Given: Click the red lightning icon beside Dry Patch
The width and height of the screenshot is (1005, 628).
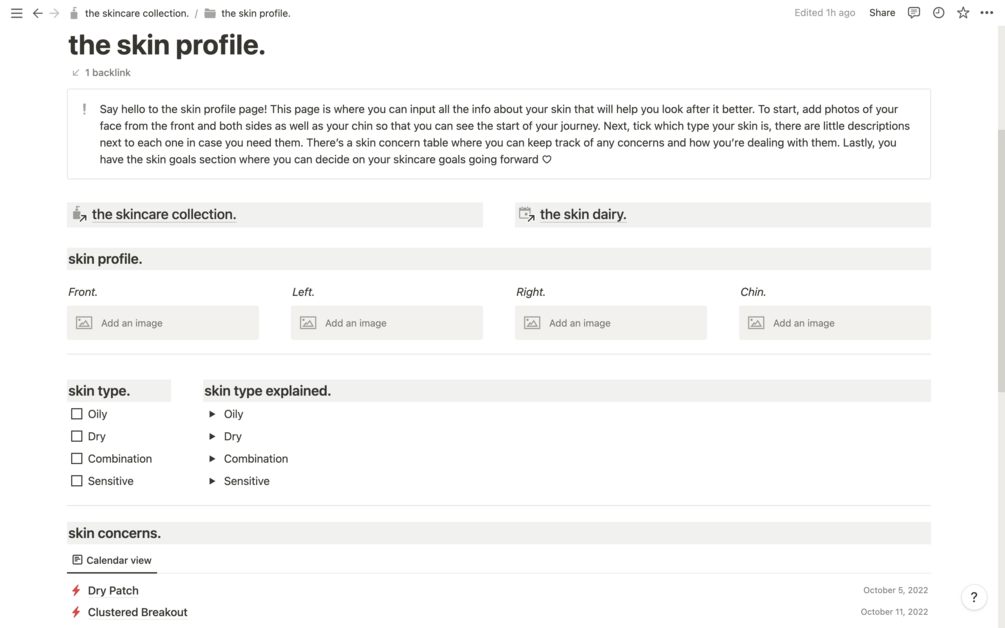Looking at the screenshot, I should pyautogui.click(x=76, y=591).
